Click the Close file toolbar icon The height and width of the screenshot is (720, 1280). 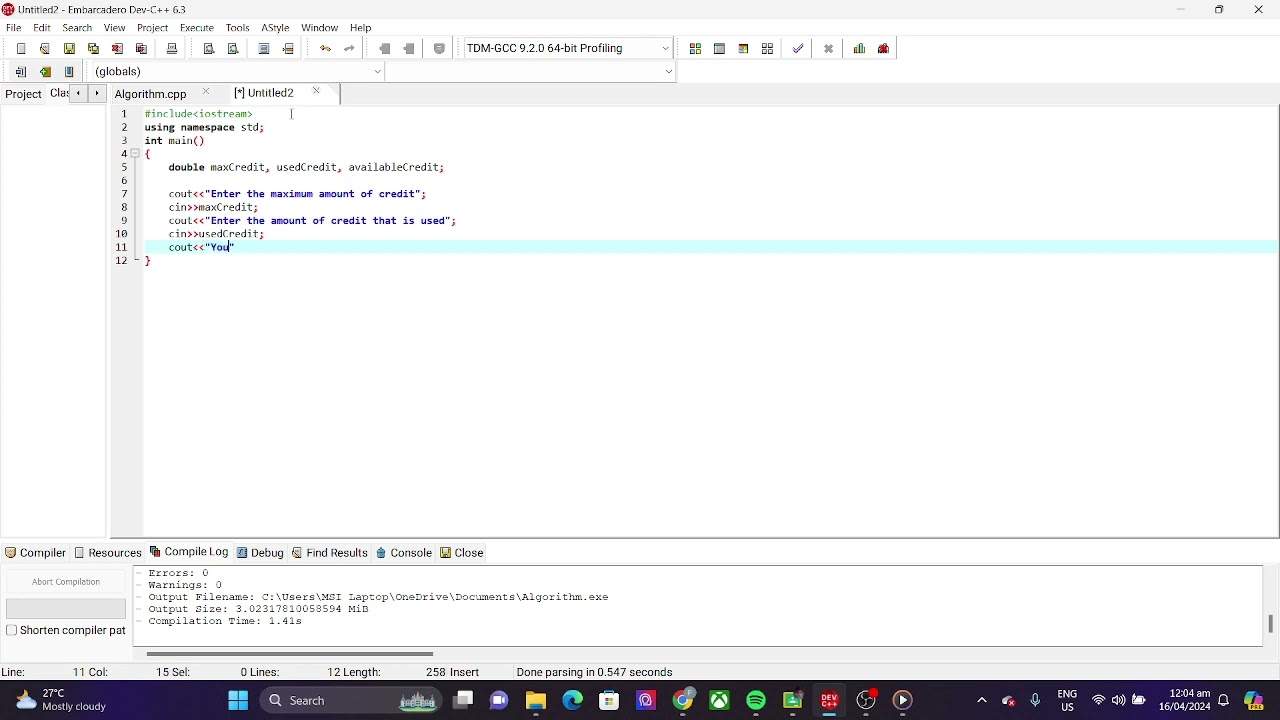point(117,48)
